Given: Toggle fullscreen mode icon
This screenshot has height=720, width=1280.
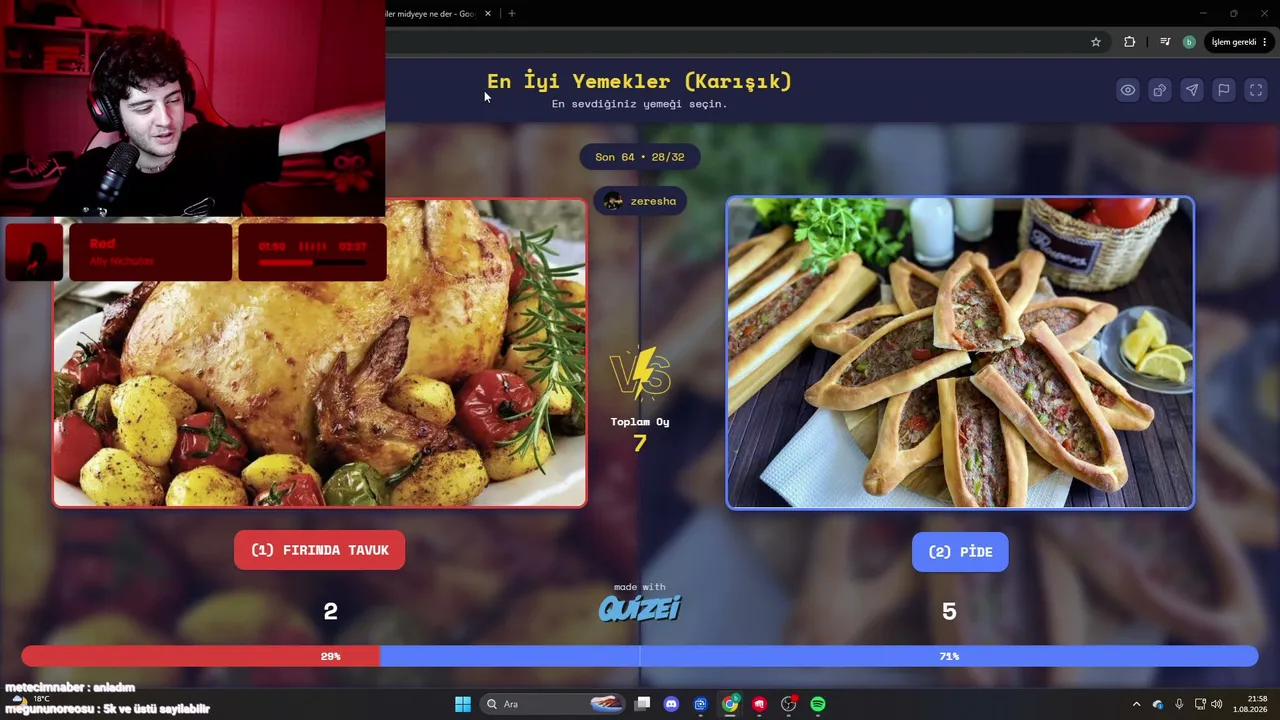Looking at the screenshot, I should pyautogui.click(x=1256, y=90).
